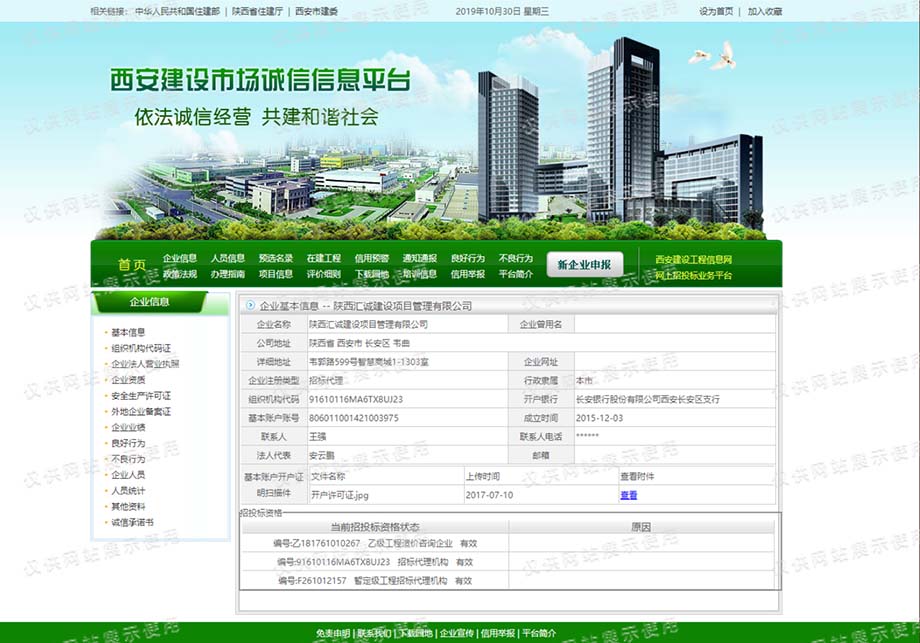
Task: Select 基本信息 in the sidebar
Action: pyautogui.click(x=128, y=332)
